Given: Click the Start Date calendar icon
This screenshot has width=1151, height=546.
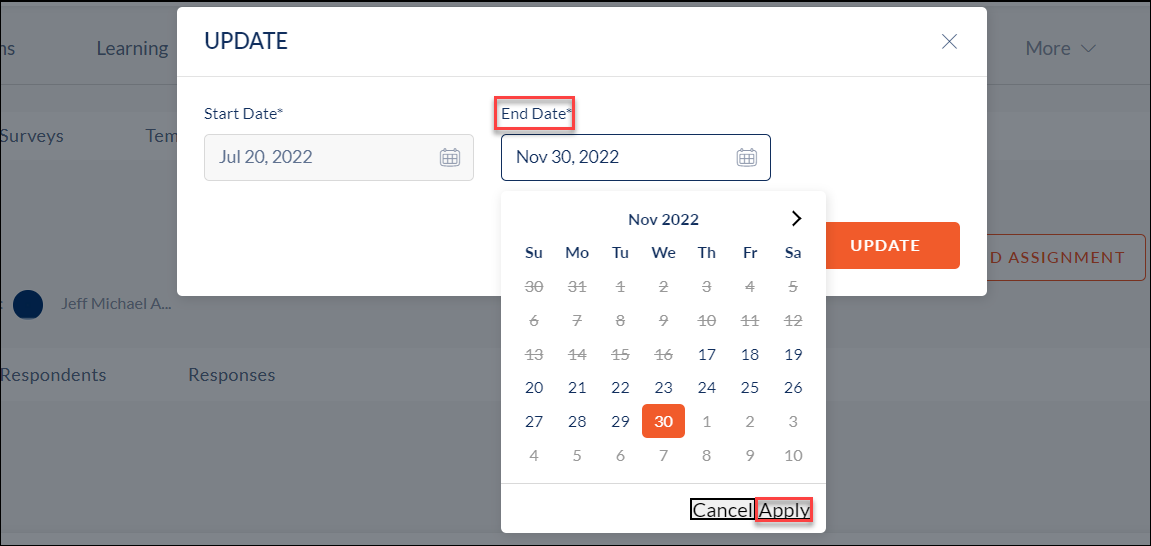Looking at the screenshot, I should (x=449, y=157).
